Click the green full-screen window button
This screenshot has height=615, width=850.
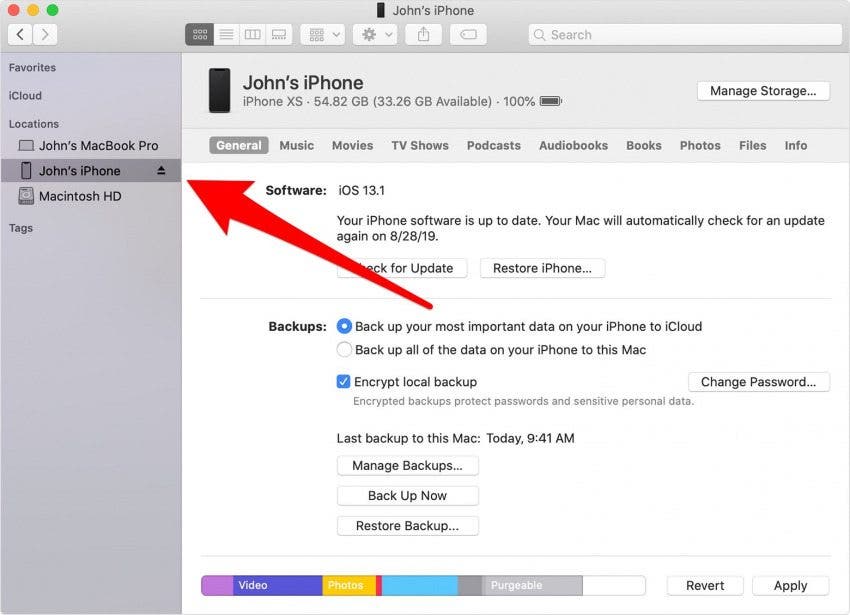[52, 10]
